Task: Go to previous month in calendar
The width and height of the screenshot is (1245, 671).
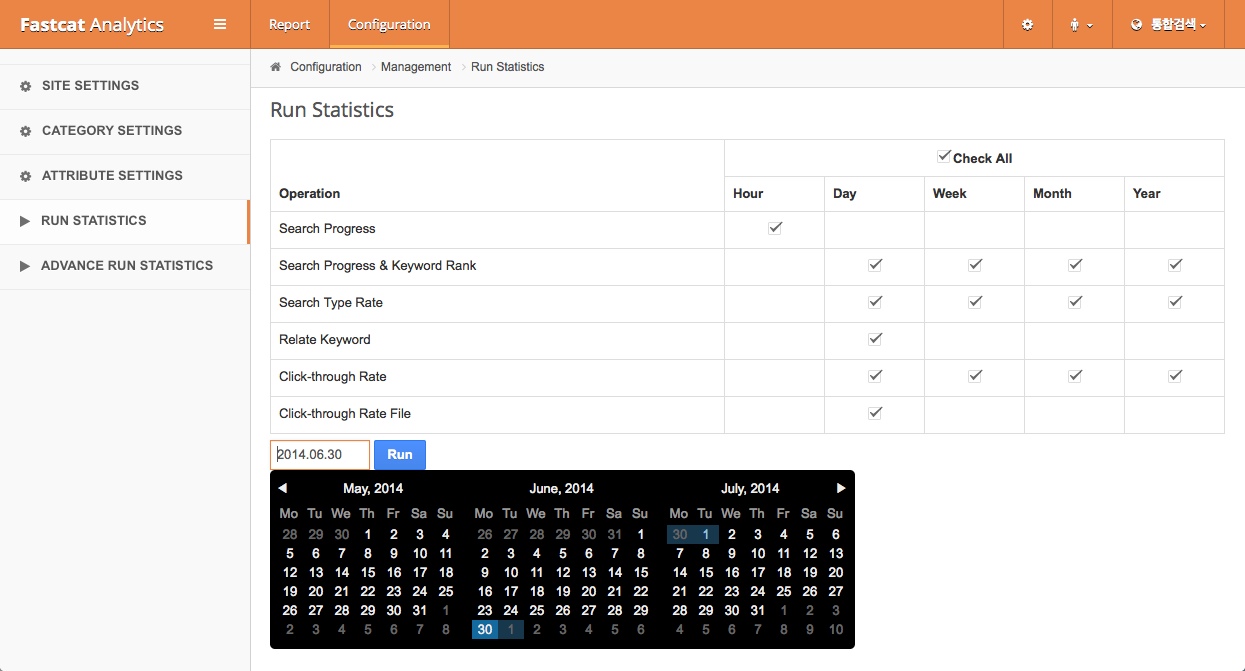Action: tap(283, 488)
